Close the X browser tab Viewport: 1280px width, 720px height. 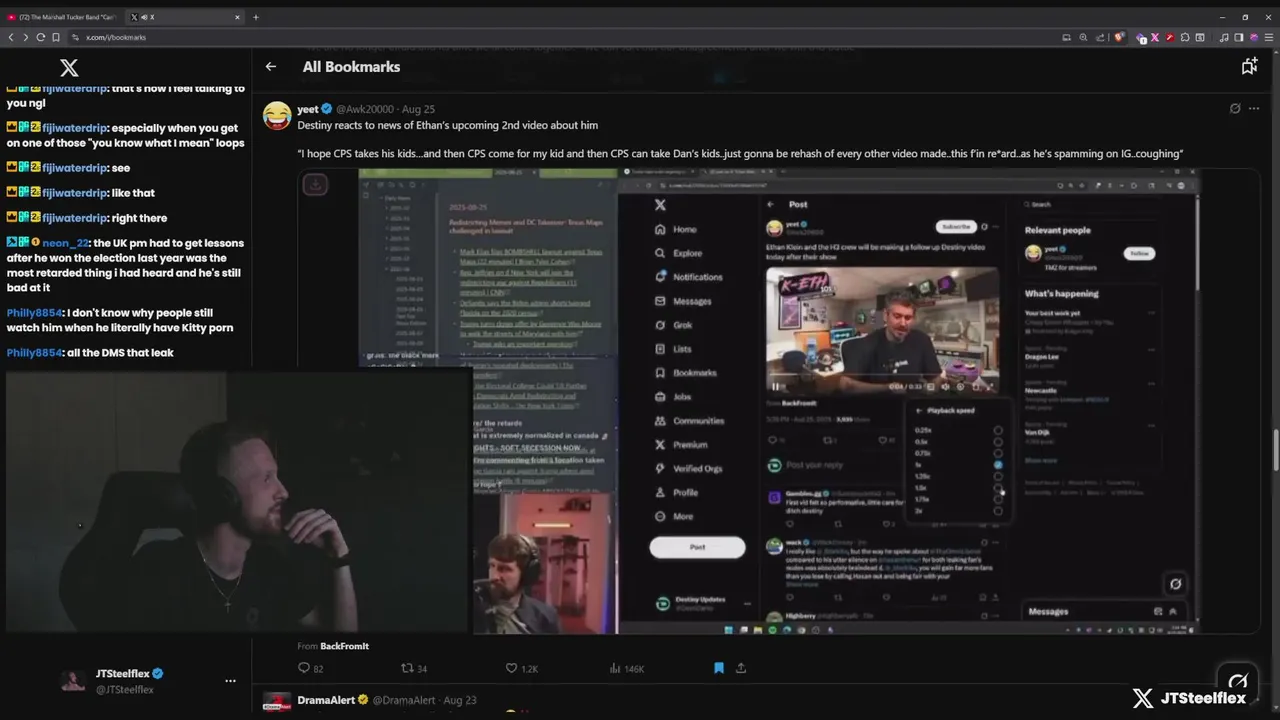coord(238,17)
